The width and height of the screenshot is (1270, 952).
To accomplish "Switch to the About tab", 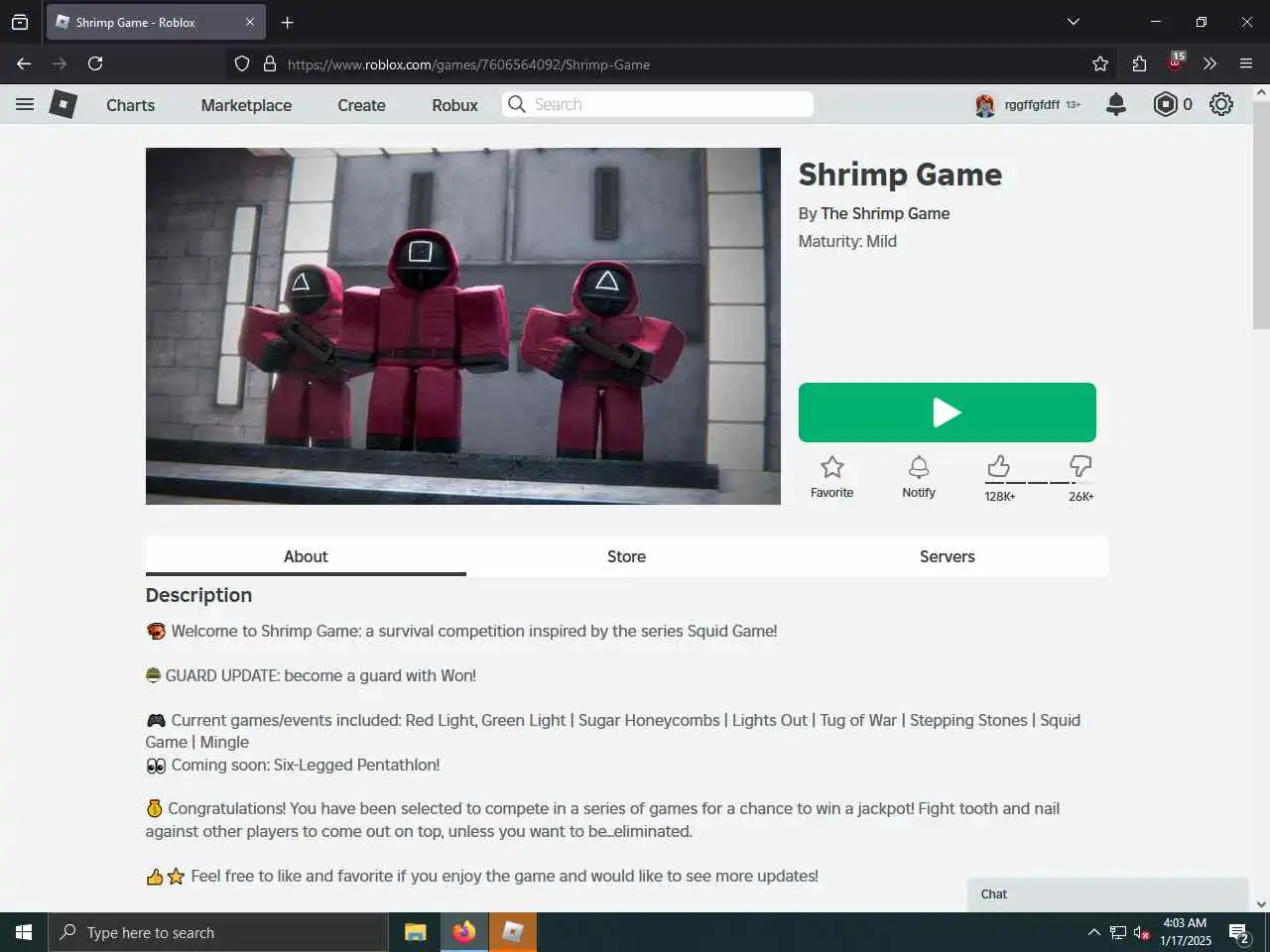I will (306, 556).
